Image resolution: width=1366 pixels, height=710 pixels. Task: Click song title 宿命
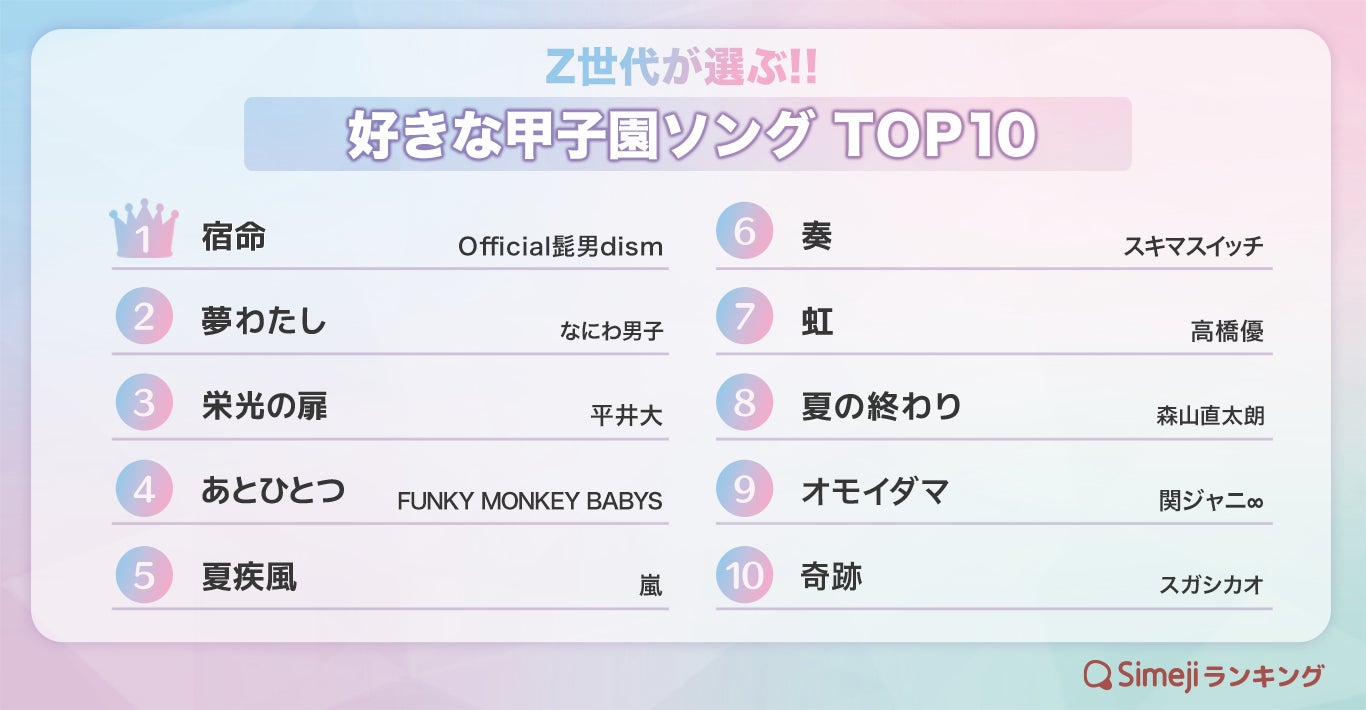pyautogui.click(x=234, y=237)
